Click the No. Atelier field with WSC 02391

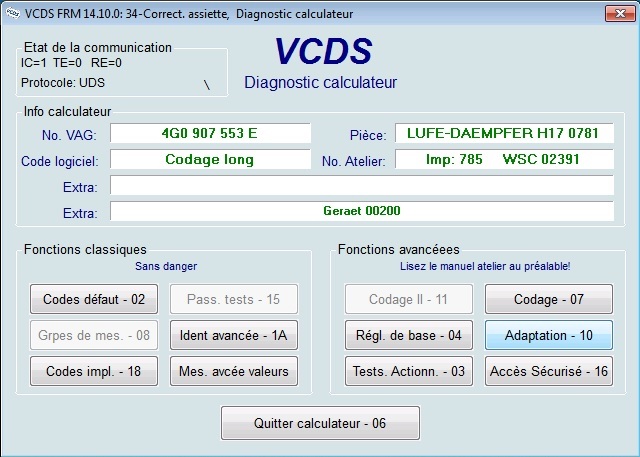504,159
